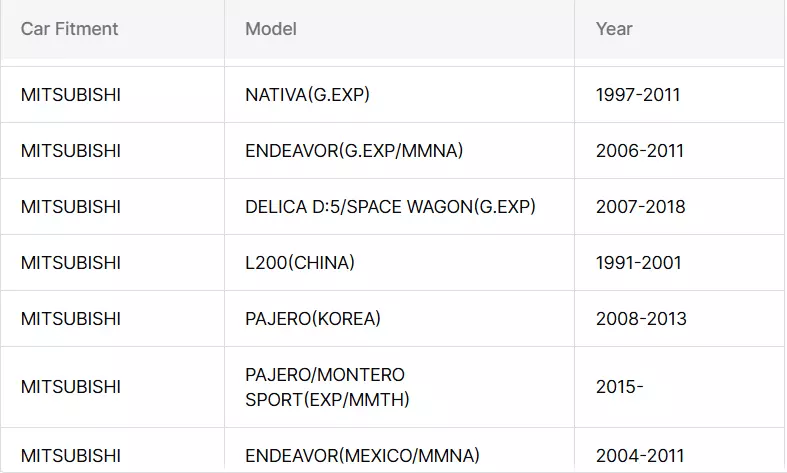Select the NATIVA(G.EXP) model cell
The image size is (787, 473).
click(x=314, y=95)
